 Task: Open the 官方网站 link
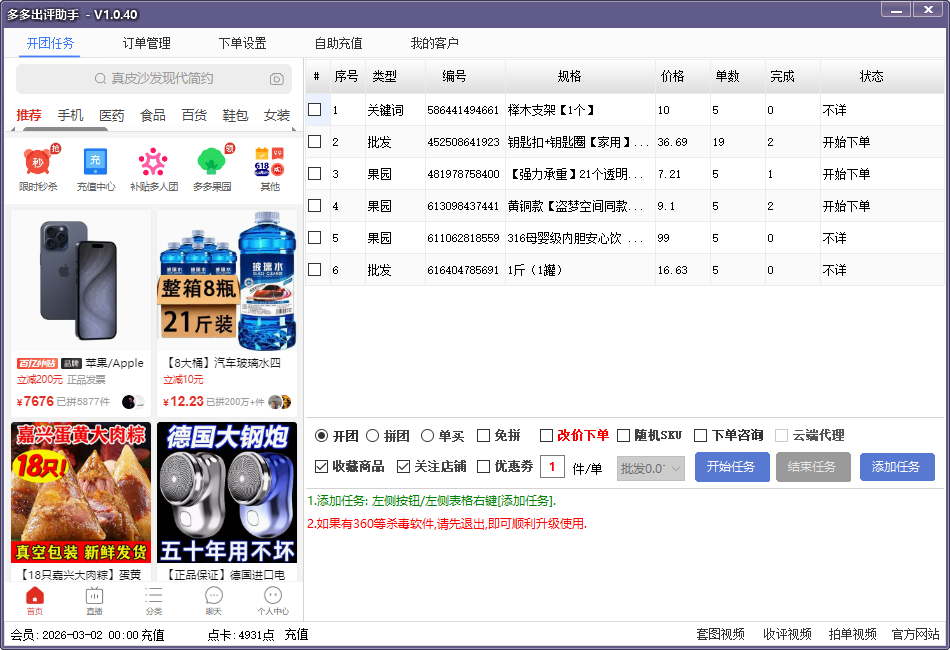tap(915, 634)
